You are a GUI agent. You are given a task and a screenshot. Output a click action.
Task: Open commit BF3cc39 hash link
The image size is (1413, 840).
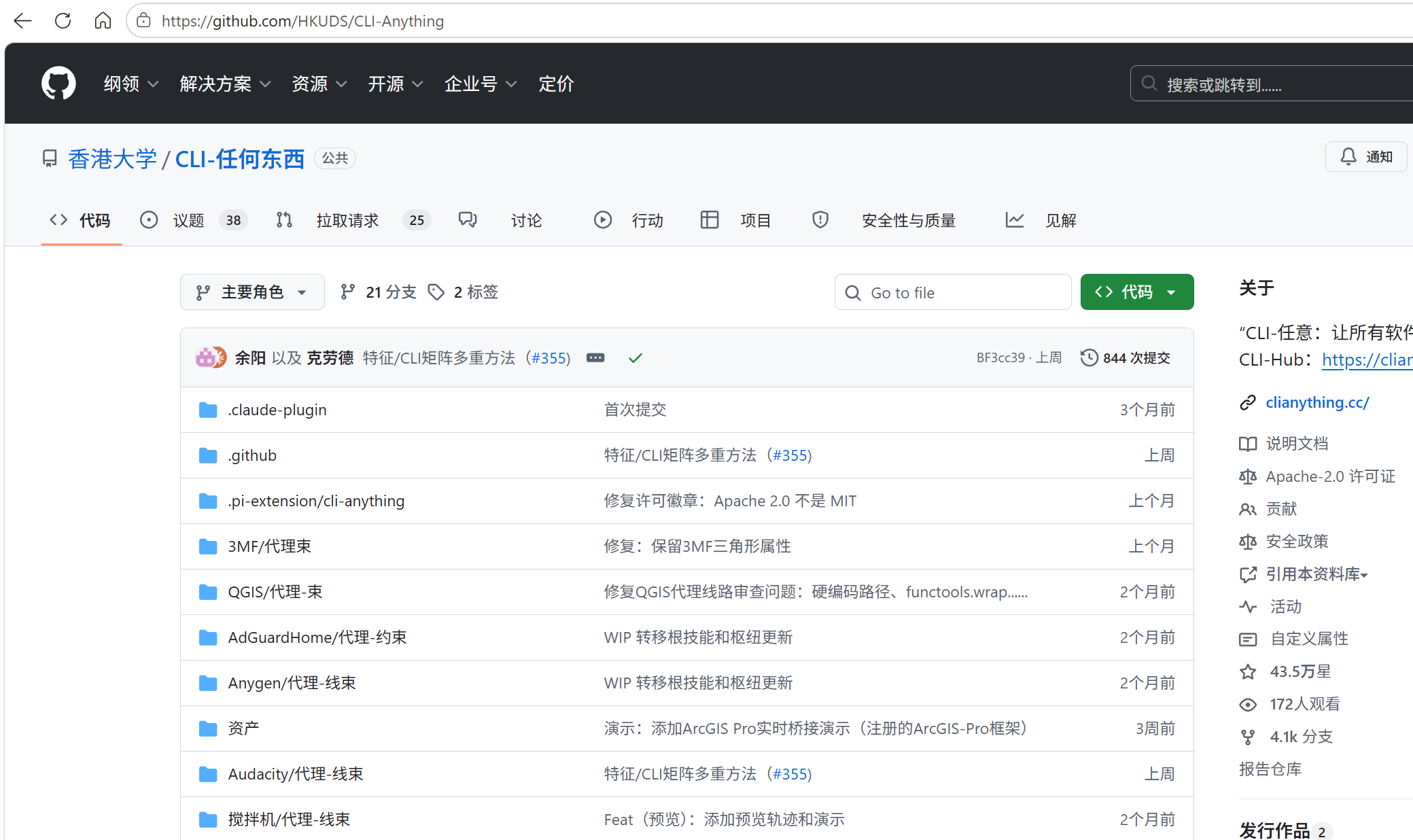(x=1000, y=357)
